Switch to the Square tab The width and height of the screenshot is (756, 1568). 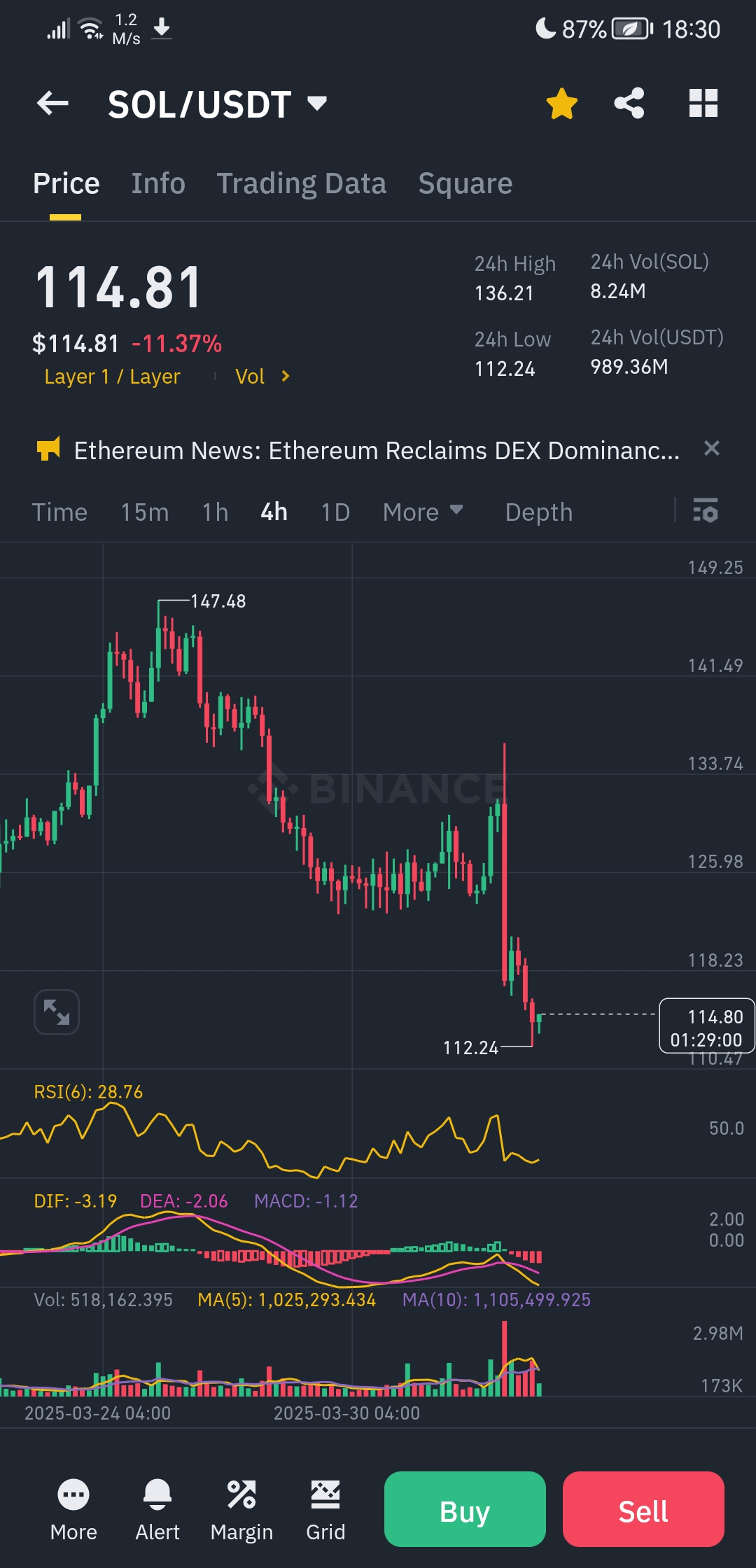[x=465, y=183]
